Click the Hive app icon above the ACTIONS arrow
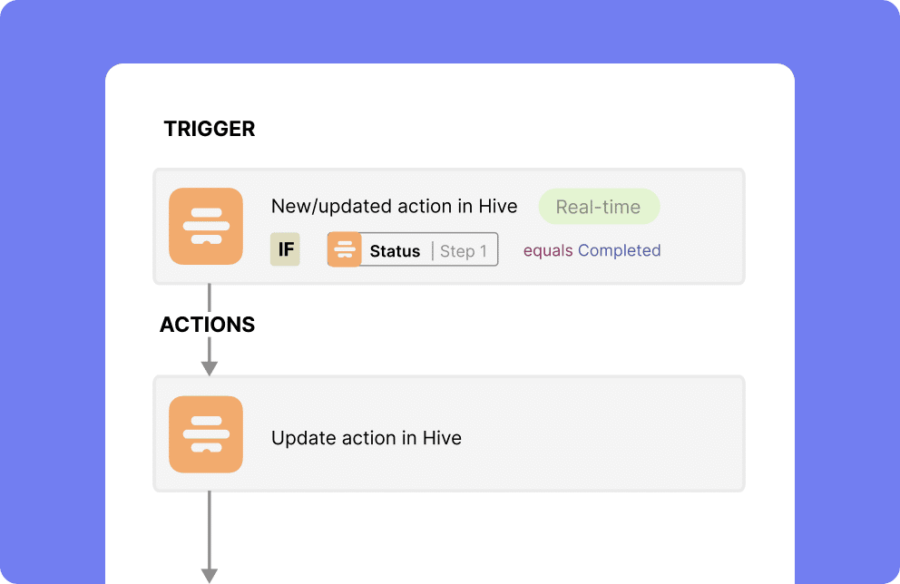 [206, 226]
